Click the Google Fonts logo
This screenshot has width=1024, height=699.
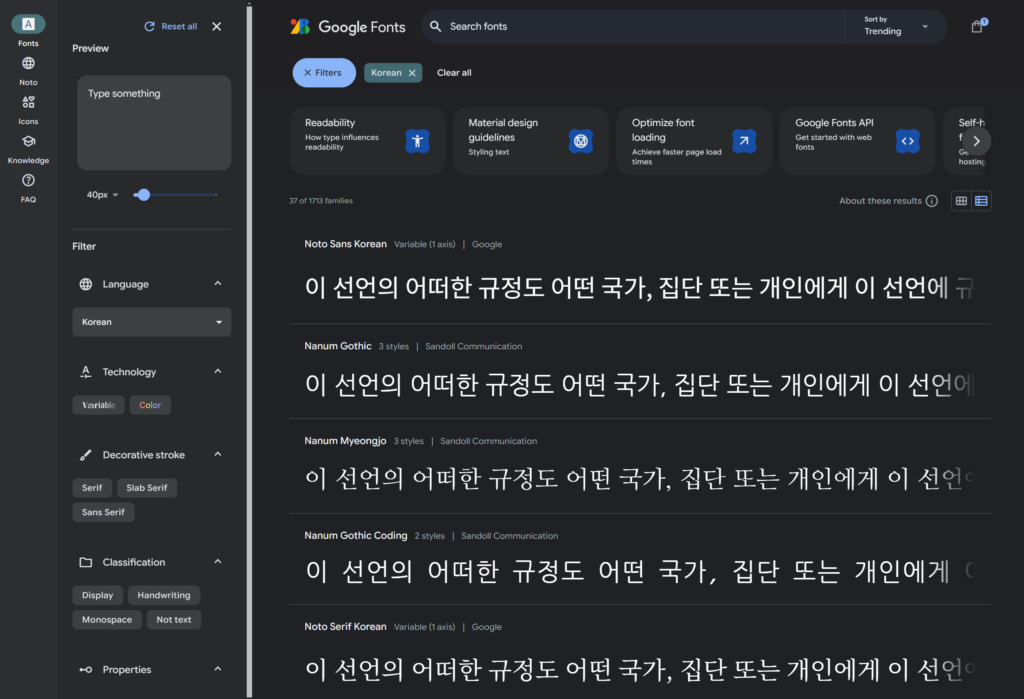point(348,27)
